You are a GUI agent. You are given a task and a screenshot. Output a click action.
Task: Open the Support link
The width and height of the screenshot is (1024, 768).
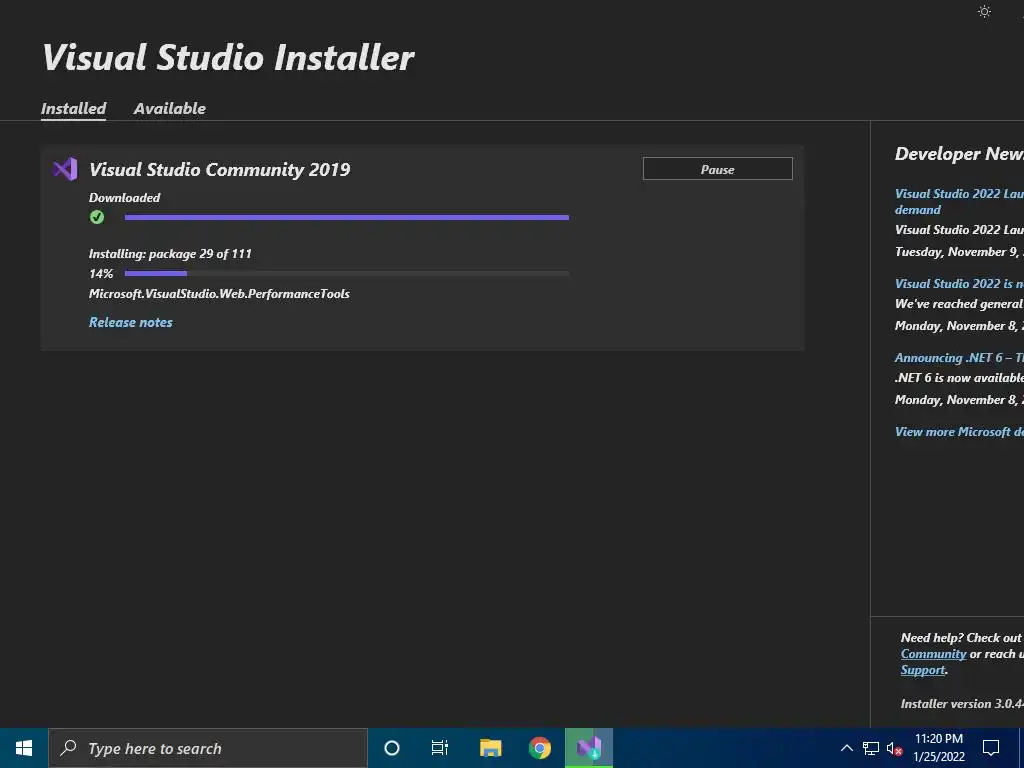[x=923, y=670]
